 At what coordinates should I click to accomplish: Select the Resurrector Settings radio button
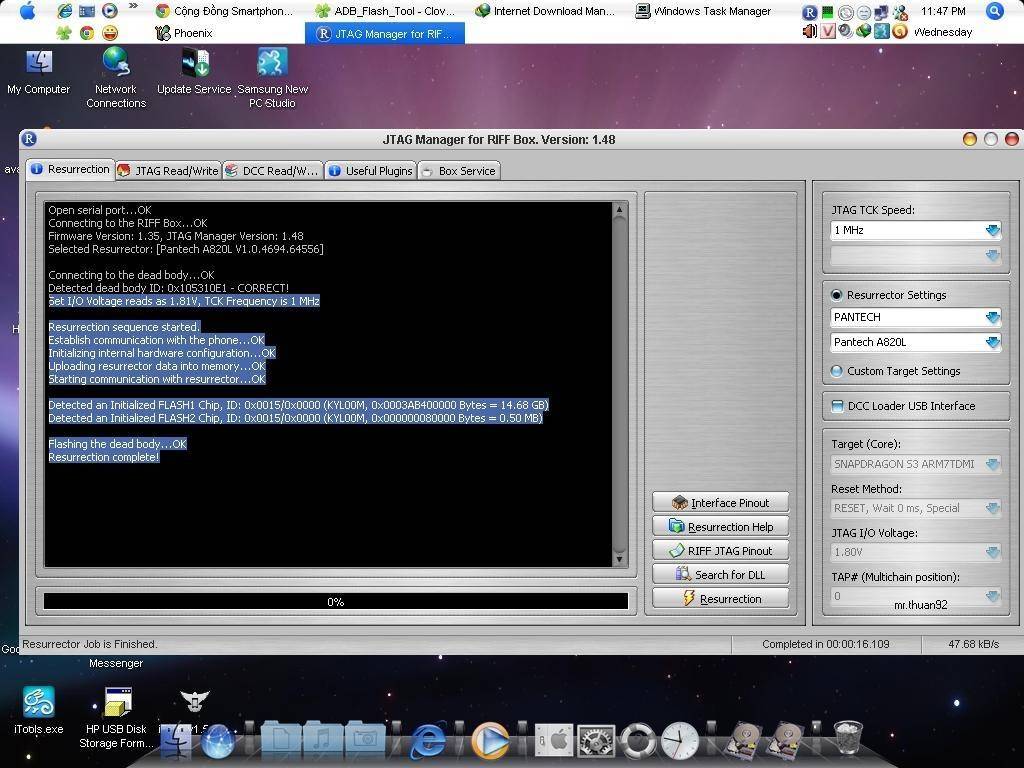point(837,295)
